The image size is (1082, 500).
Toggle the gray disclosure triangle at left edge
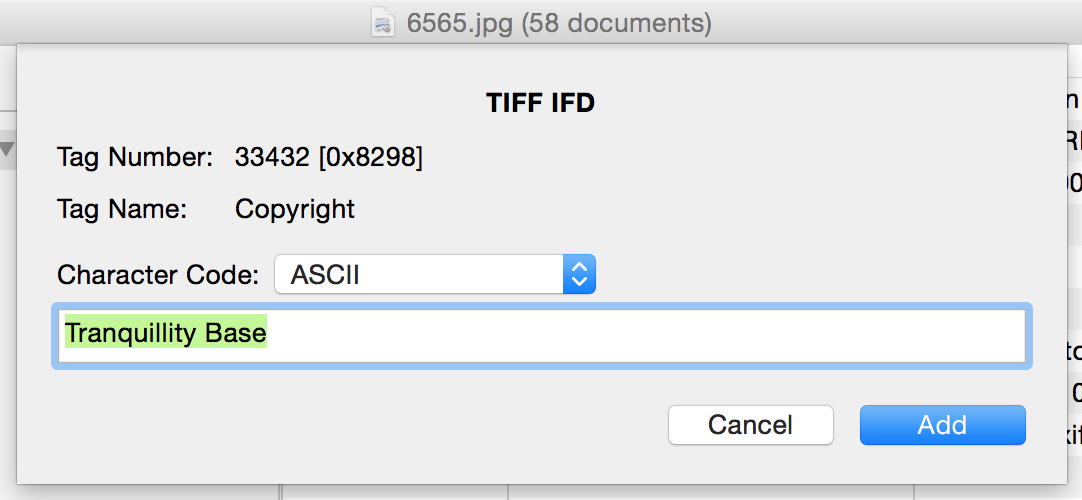click(x=7, y=148)
